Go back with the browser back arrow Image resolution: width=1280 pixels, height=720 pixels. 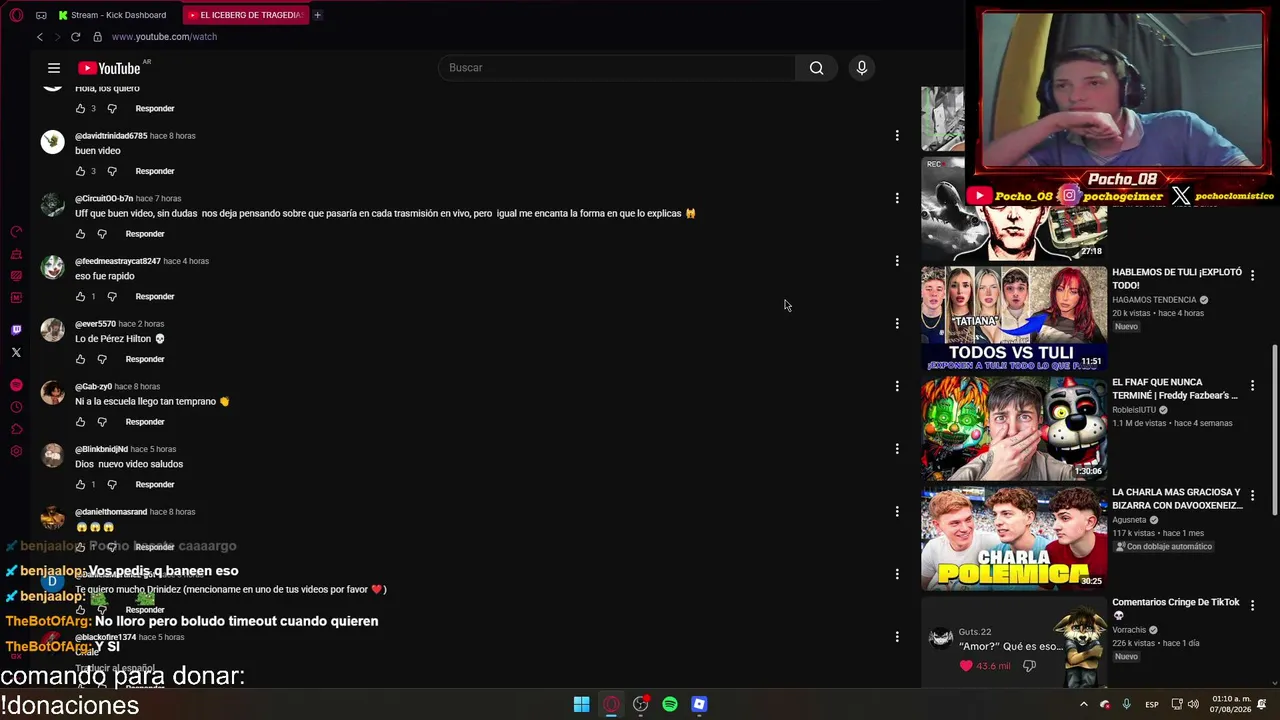[x=40, y=37]
